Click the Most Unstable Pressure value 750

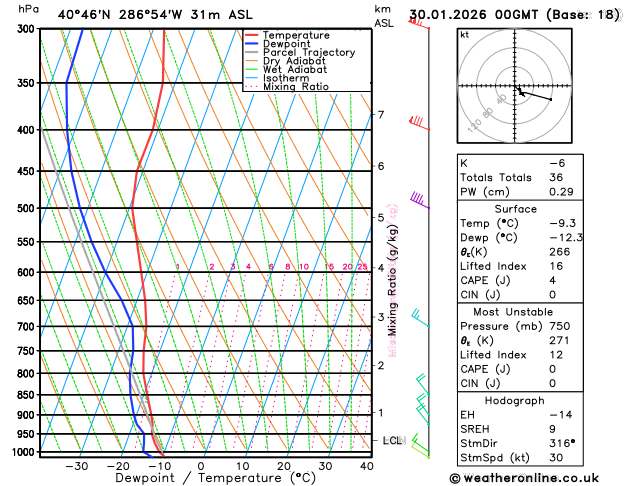coord(560,326)
